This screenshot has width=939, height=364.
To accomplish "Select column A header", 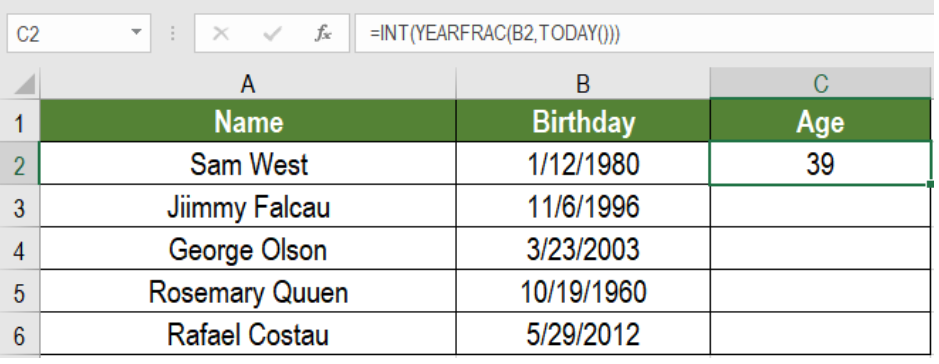I will pos(248,84).
